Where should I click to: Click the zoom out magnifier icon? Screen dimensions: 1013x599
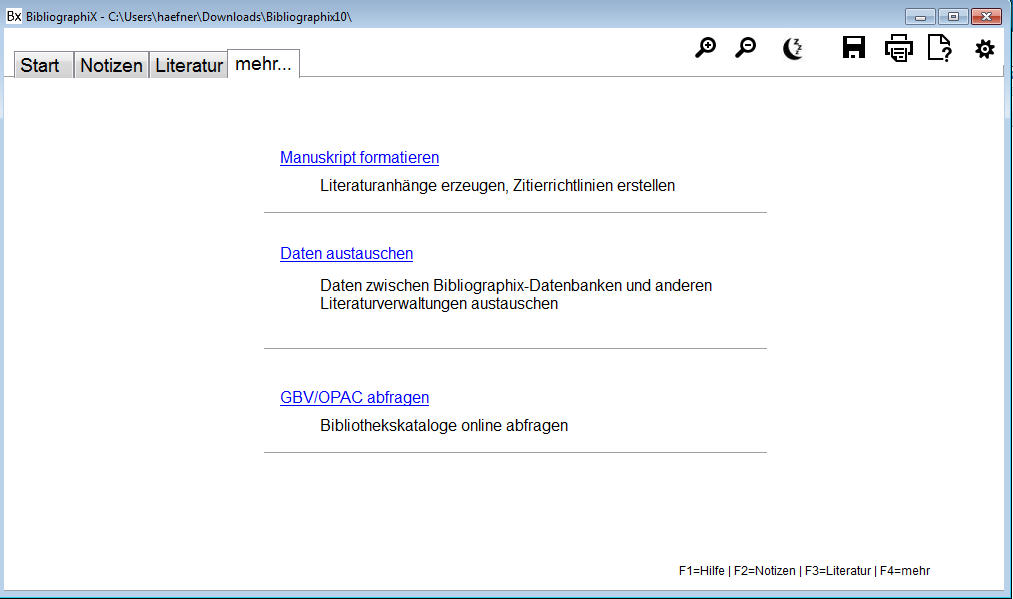746,48
